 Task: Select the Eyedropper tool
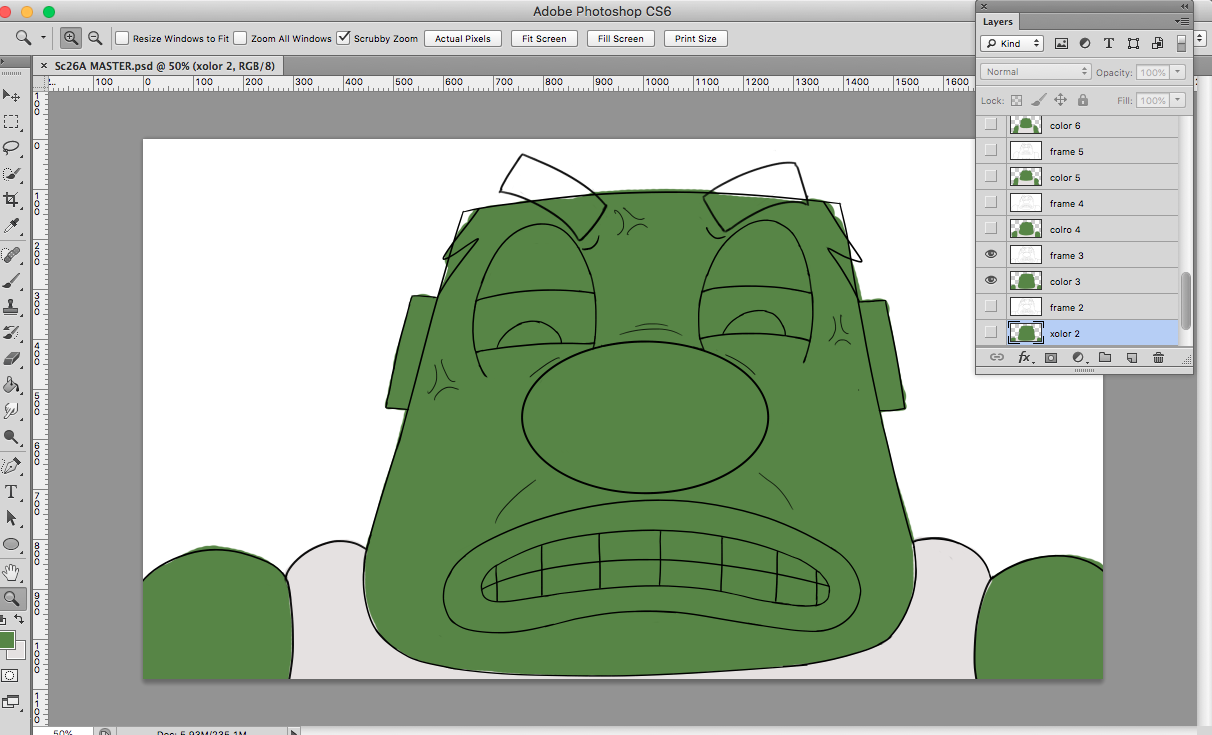[x=12, y=226]
